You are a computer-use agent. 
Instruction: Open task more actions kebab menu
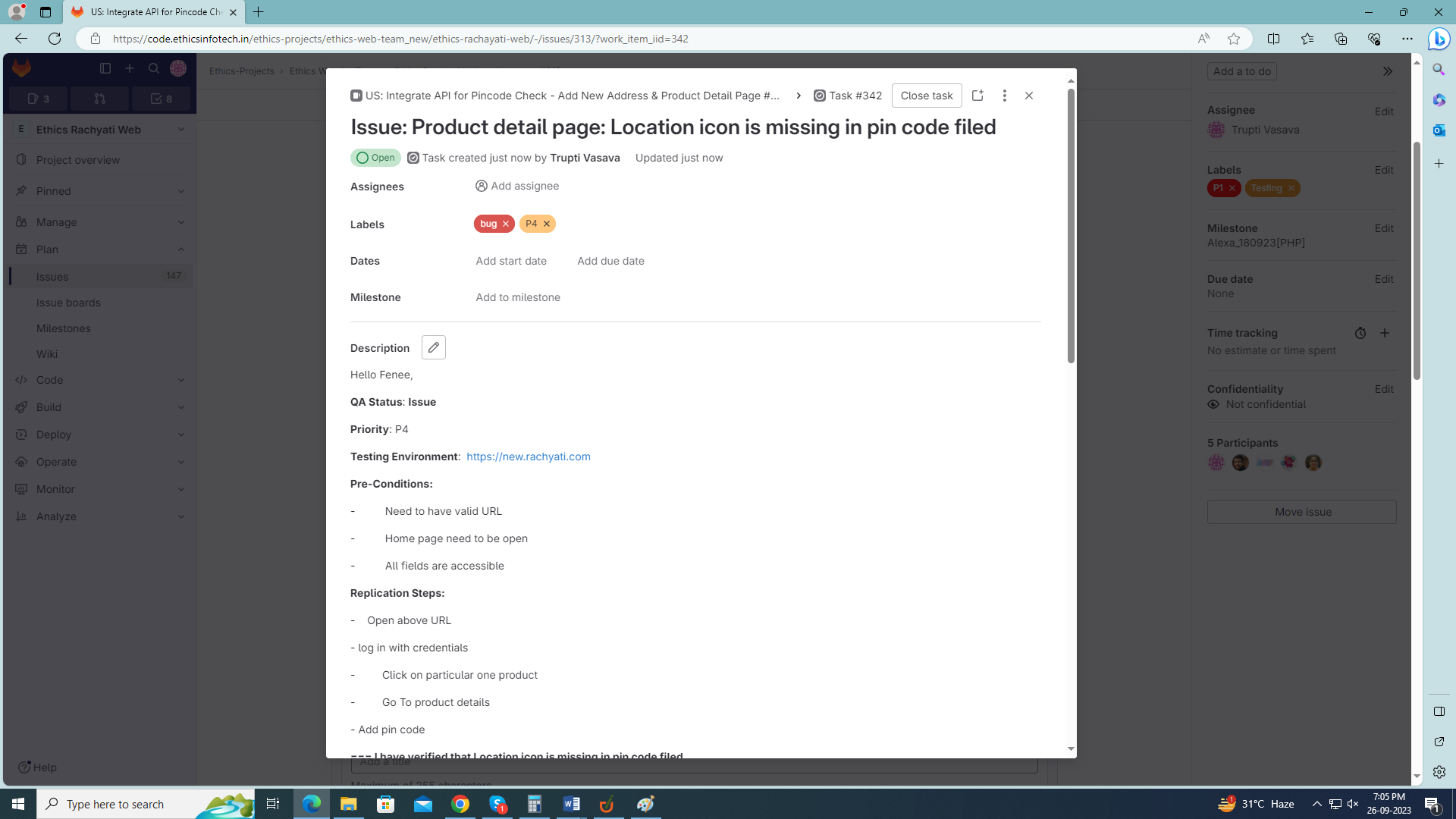point(1004,96)
